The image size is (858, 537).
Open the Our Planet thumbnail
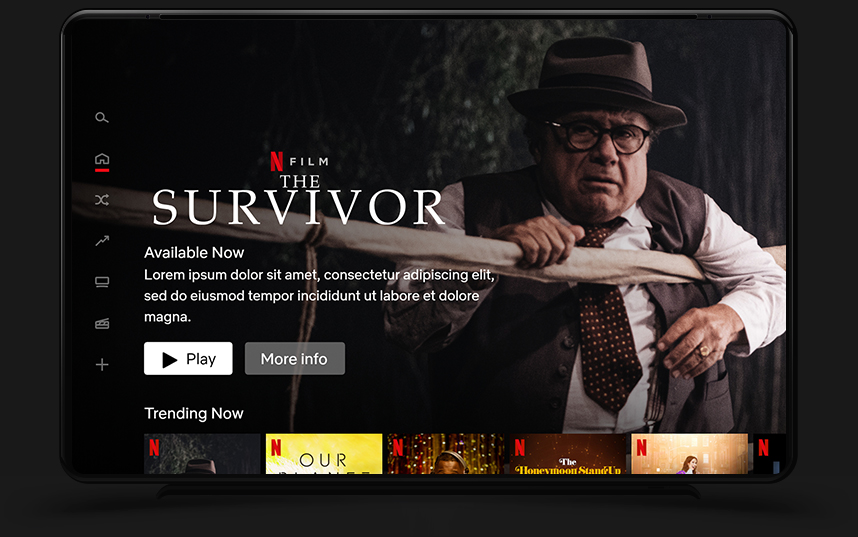coord(324,454)
